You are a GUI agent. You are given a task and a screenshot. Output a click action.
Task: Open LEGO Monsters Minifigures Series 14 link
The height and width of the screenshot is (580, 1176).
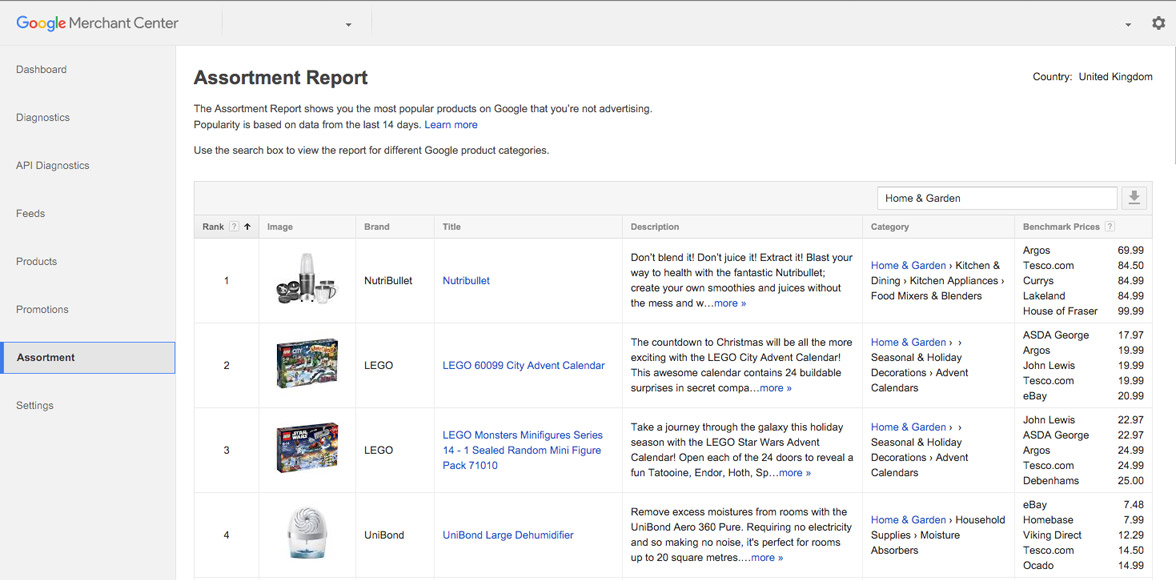point(523,450)
